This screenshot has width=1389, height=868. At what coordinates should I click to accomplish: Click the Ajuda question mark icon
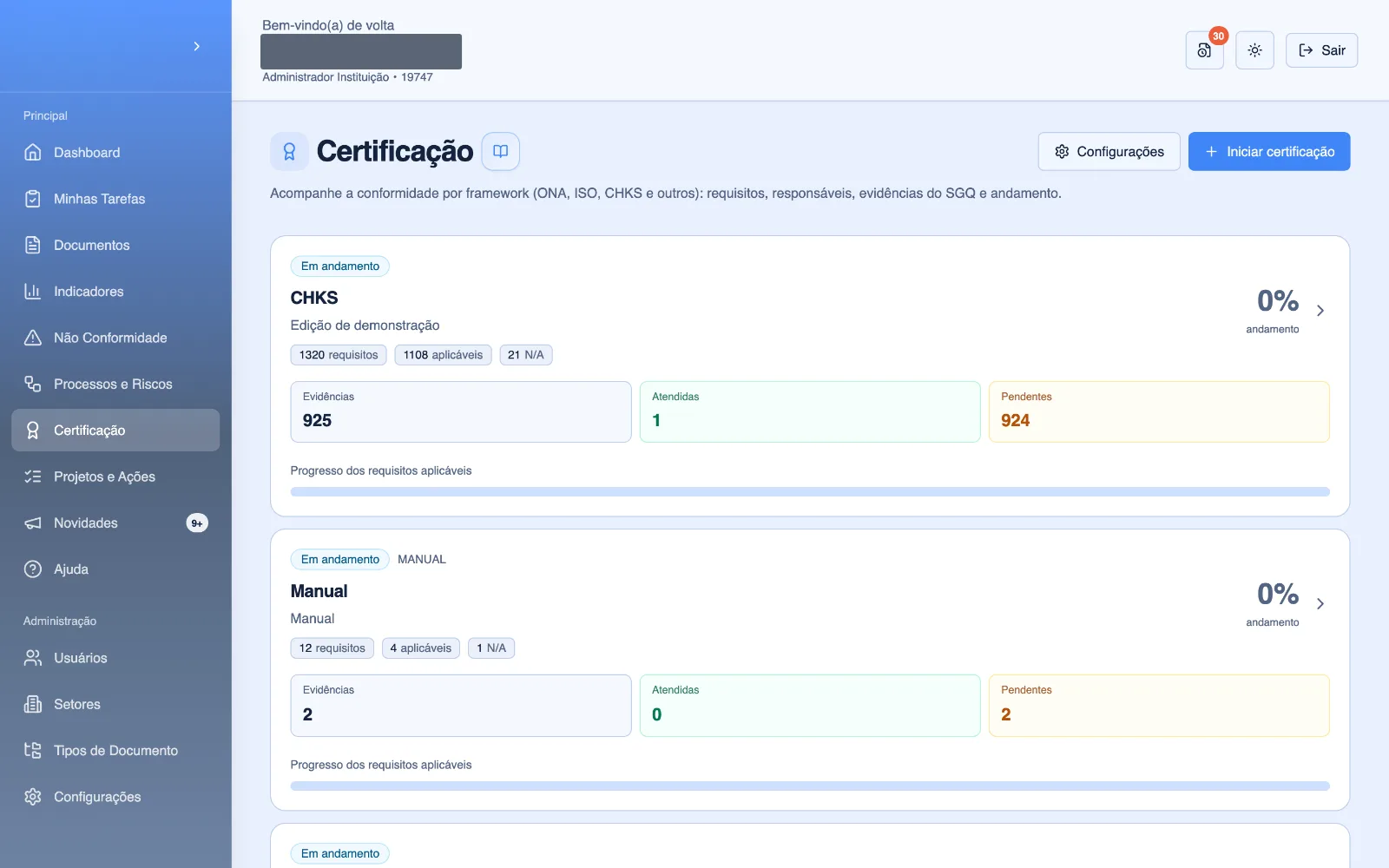click(x=33, y=569)
